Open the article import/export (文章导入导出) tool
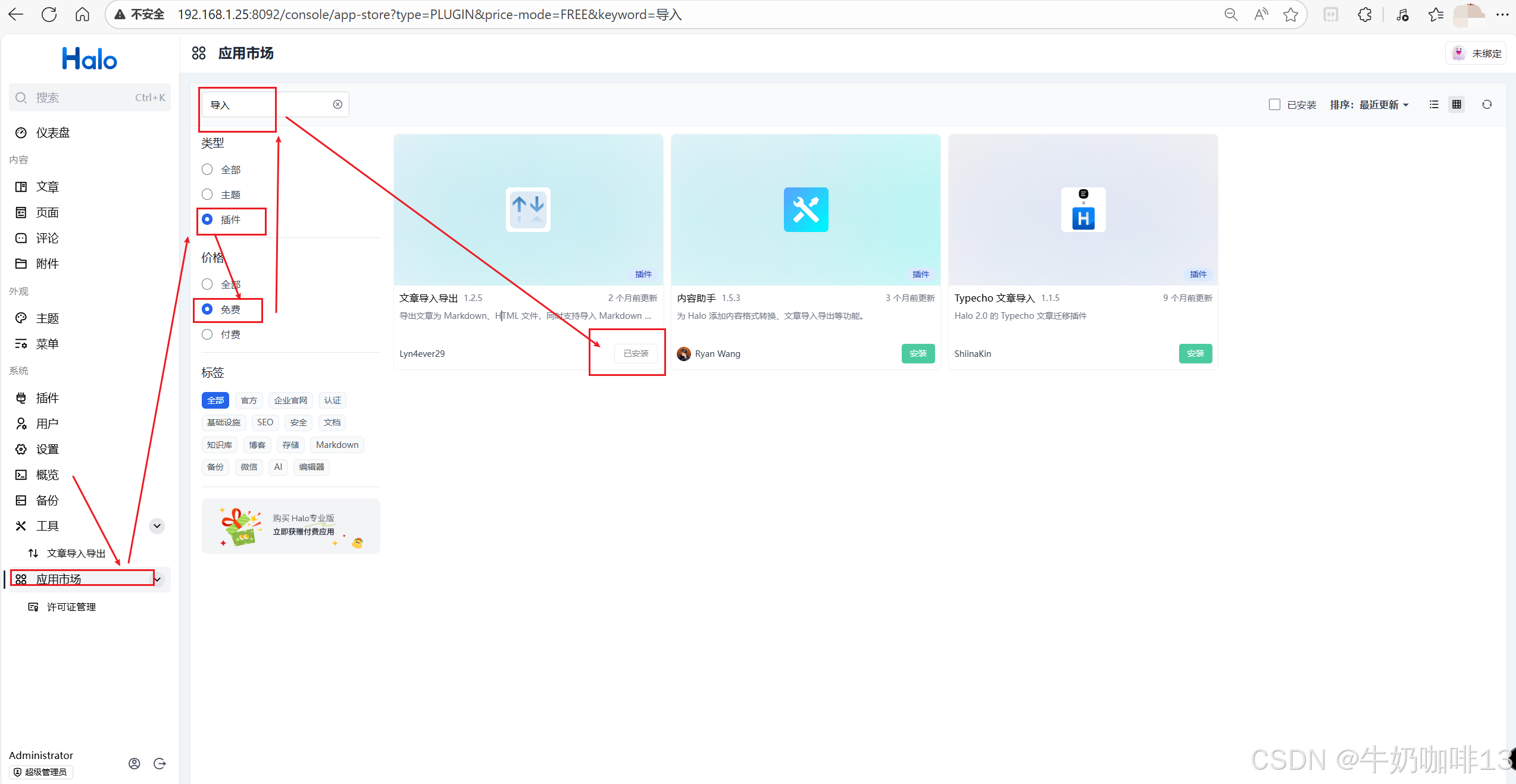This screenshot has height=784, width=1516. pos(76,553)
